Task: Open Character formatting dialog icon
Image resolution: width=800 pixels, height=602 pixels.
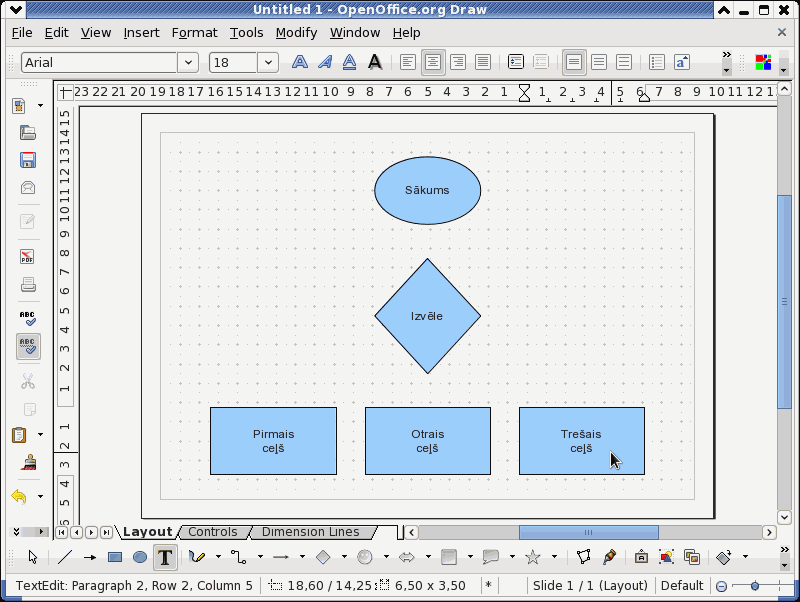Action: click(682, 62)
